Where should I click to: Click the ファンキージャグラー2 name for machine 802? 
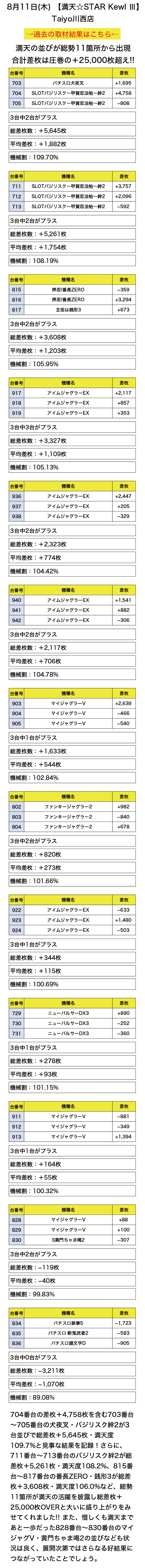(68, 806)
